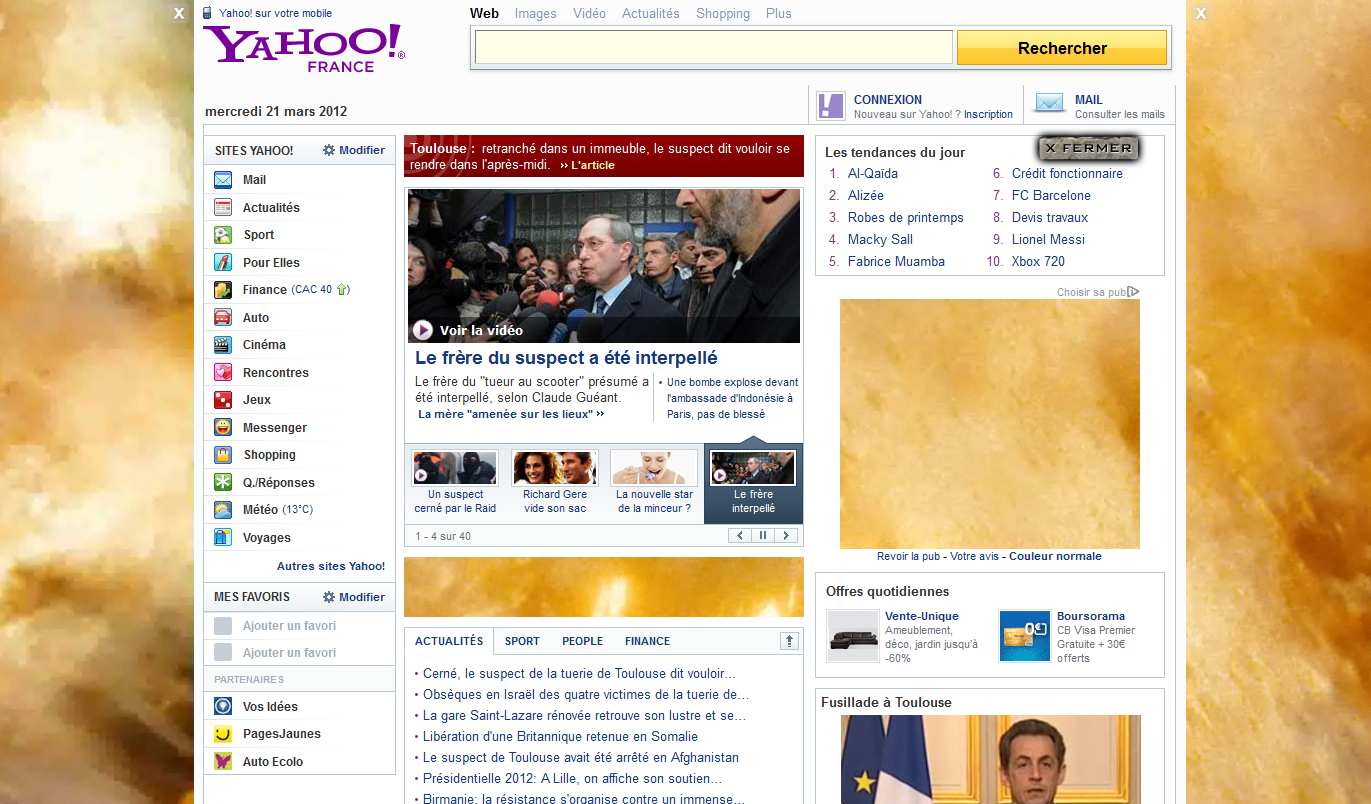Close the right background ad with X
The height and width of the screenshot is (804, 1371).
[x=1201, y=13]
